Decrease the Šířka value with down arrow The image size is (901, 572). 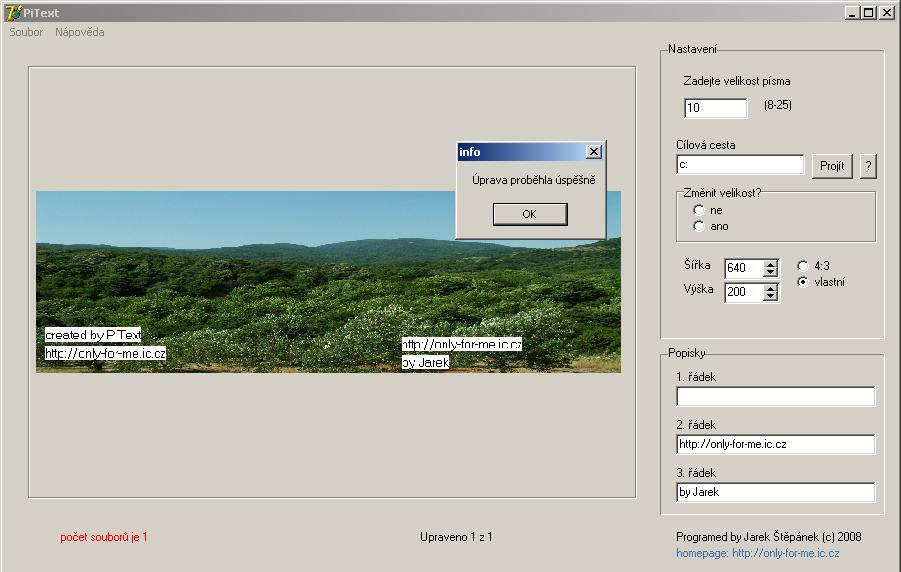tap(771, 272)
